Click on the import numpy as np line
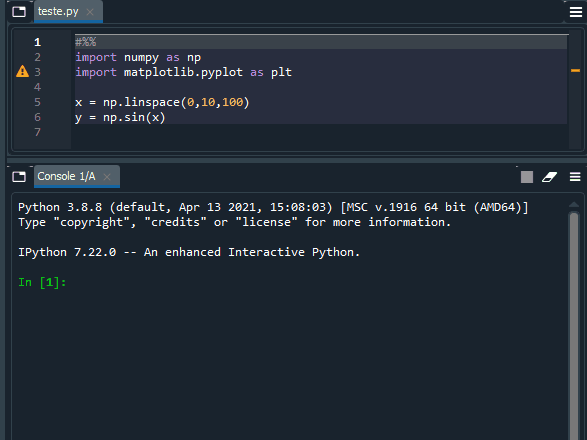587x440 pixels. (x=138, y=57)
